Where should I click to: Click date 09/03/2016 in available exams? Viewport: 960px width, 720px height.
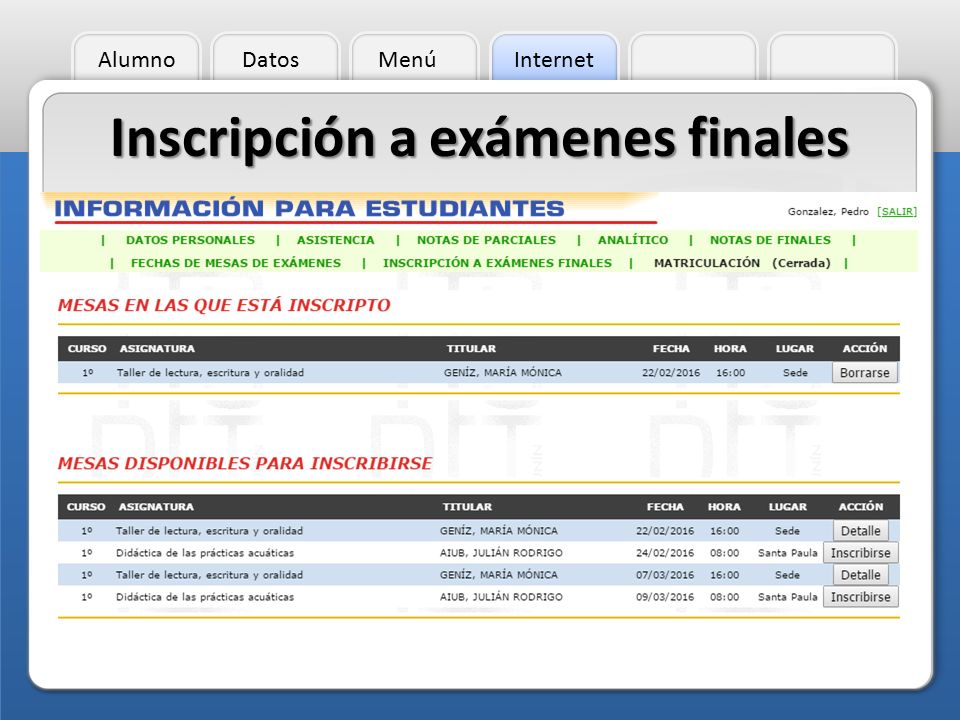click(x=665, y=597)
